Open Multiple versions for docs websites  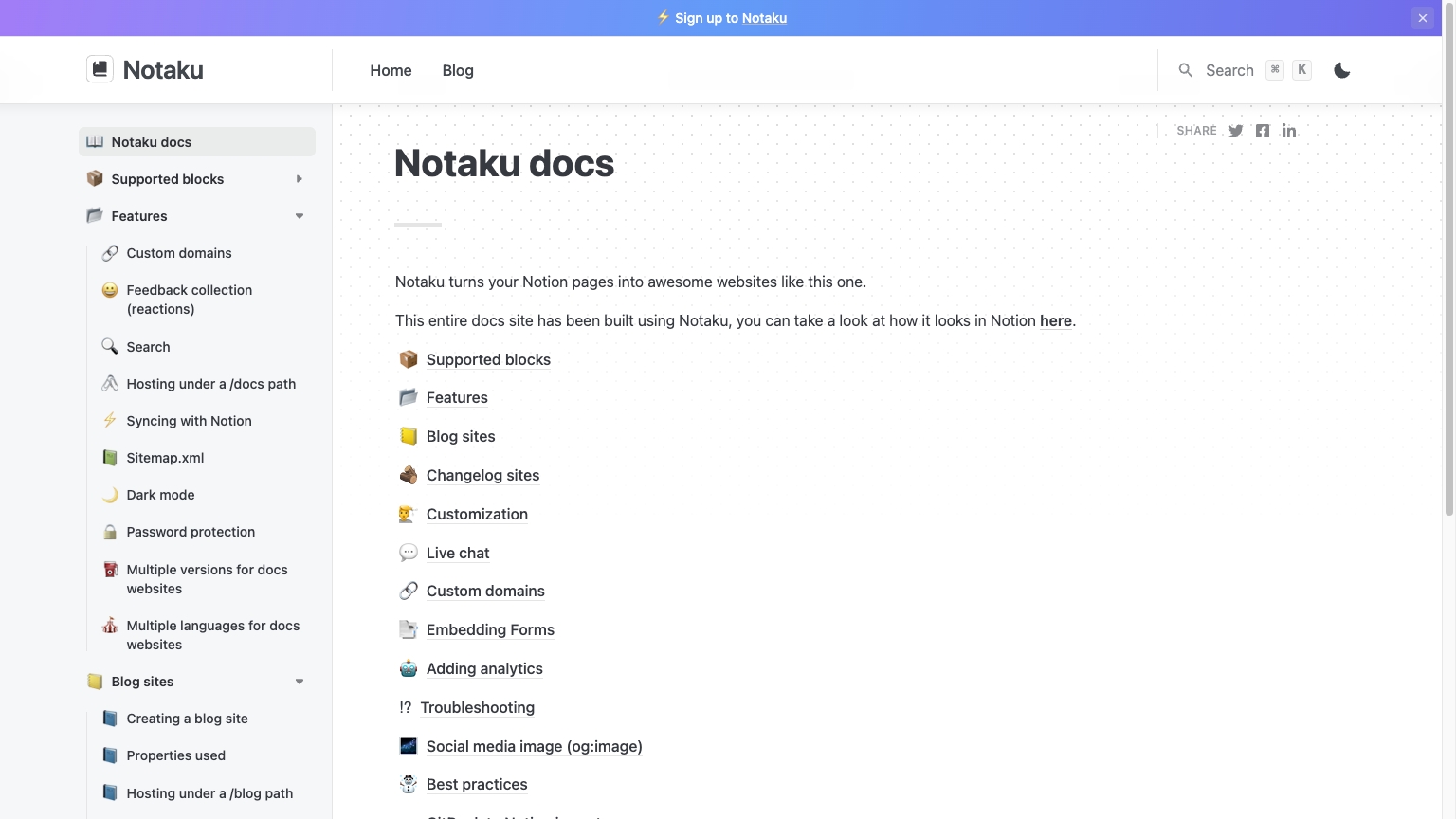[x=207, y=579]
